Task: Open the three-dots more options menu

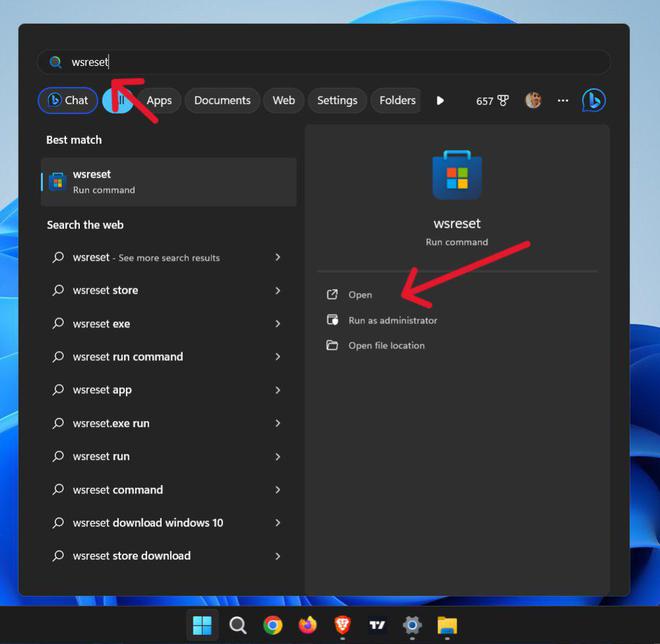Action: (563, 101)
